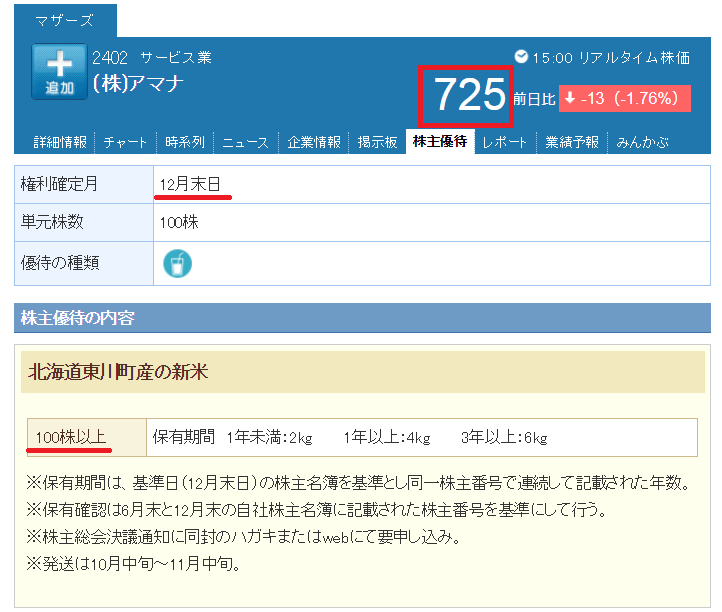Click the 3年以上:6kg text
Screen dimensions: 722x612
point(504,437)
